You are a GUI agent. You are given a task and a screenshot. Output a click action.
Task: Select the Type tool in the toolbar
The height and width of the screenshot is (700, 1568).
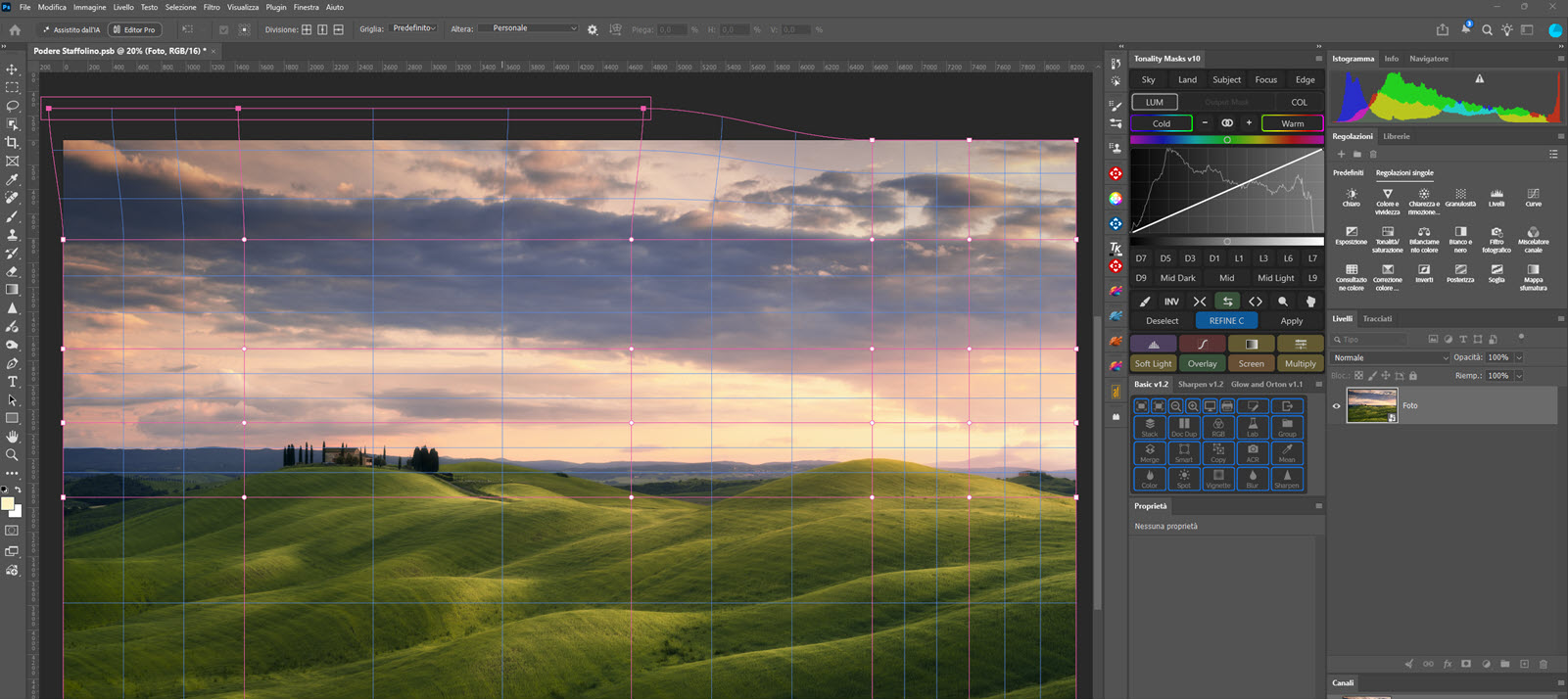[12, 382]
